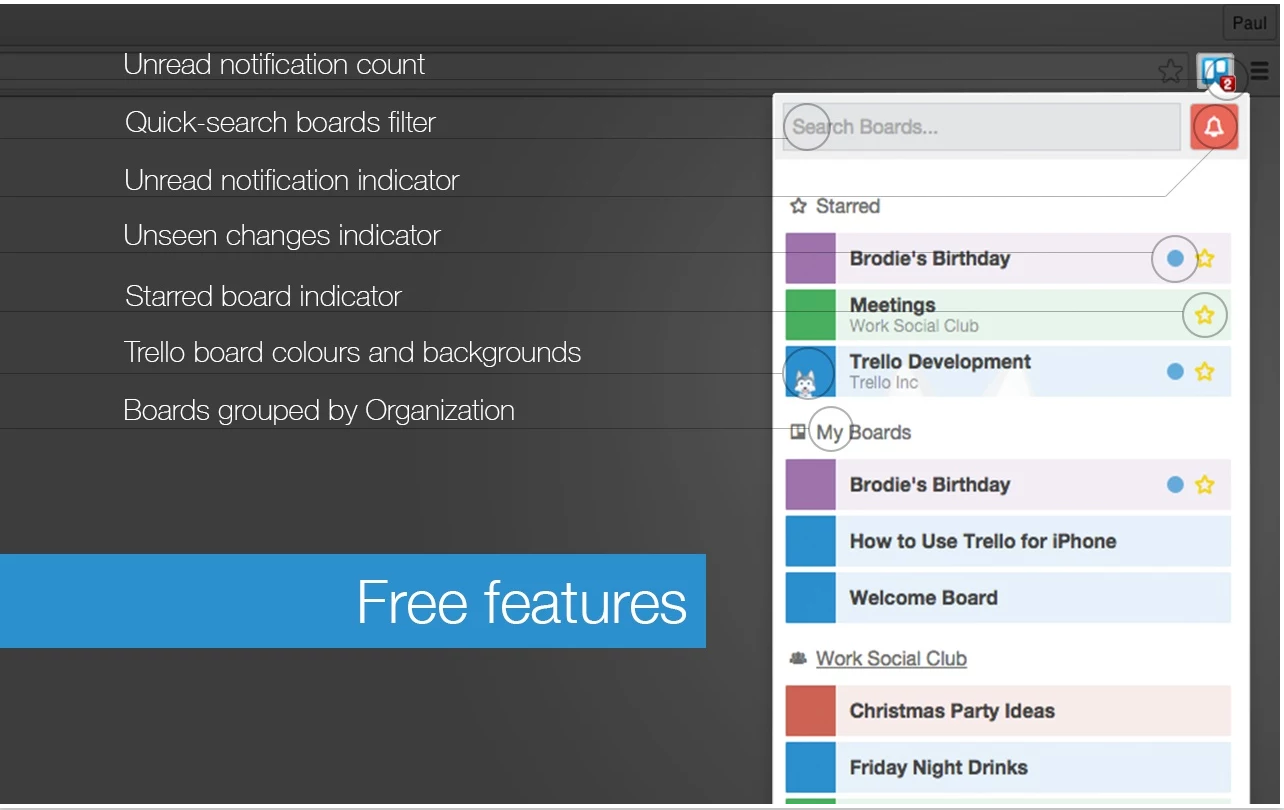Open the Christmas Party Ideas board
The height and width of the screenshot is (810, 1284).
tap(1008, 711)
